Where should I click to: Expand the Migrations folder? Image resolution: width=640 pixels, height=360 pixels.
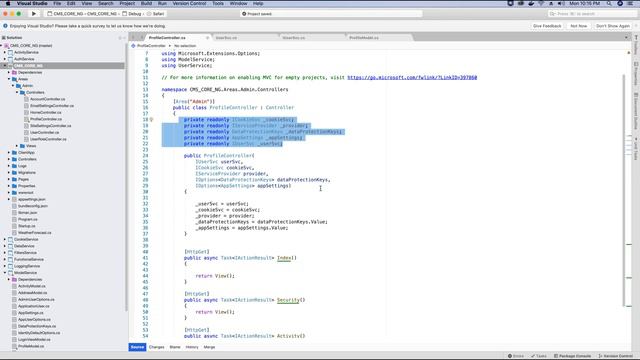click(9, 172)
